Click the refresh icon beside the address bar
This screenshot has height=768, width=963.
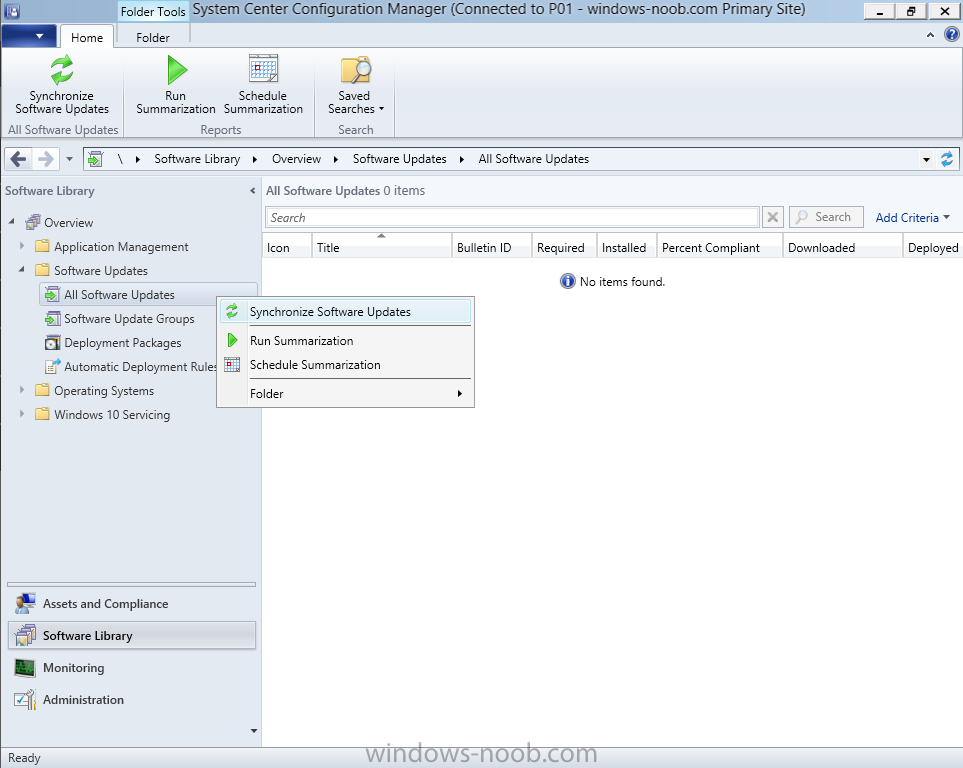[947, 159]
